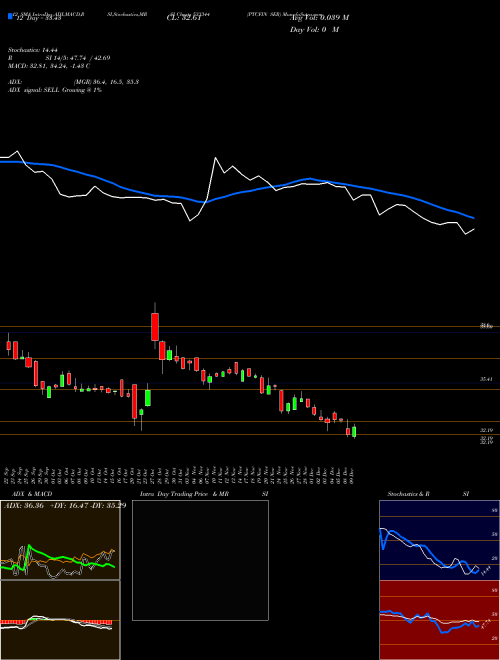Open the MACD histogram mini chart
Image resolution: width=500 pixels, height=660 pixels.
click(60, 620)
